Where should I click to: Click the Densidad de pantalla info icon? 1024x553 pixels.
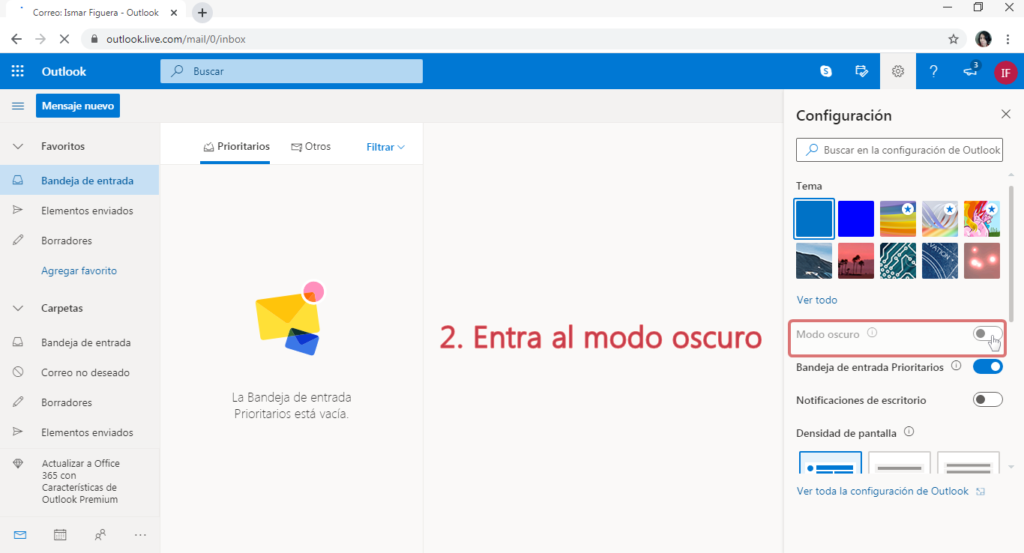pos(909,432)
